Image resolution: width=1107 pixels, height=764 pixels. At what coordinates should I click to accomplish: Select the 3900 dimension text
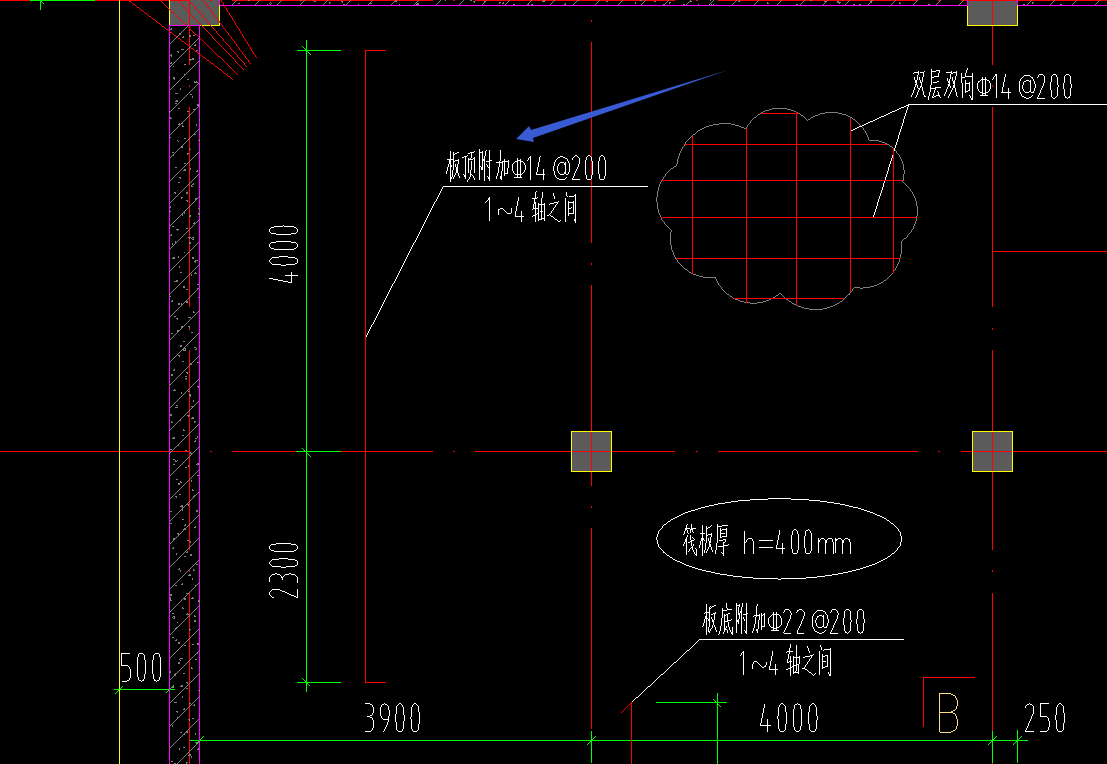tap(393, 718)
